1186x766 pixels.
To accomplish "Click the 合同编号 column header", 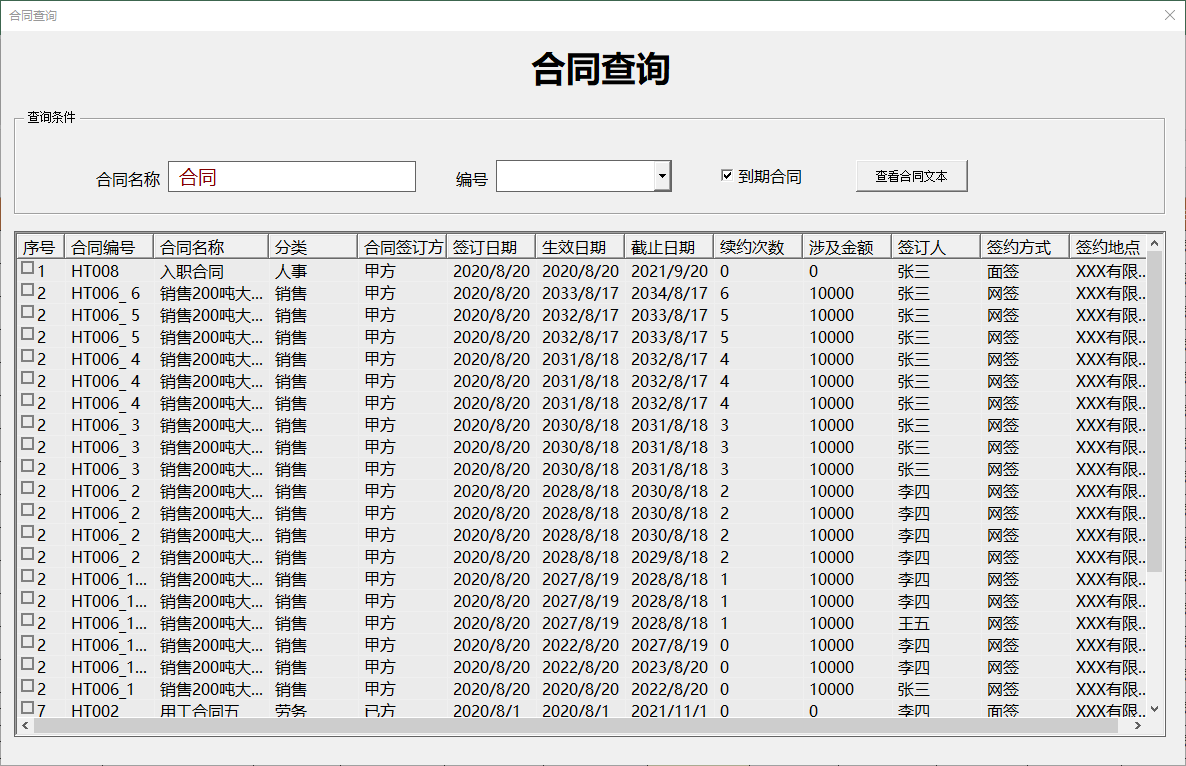I will 109,247.
